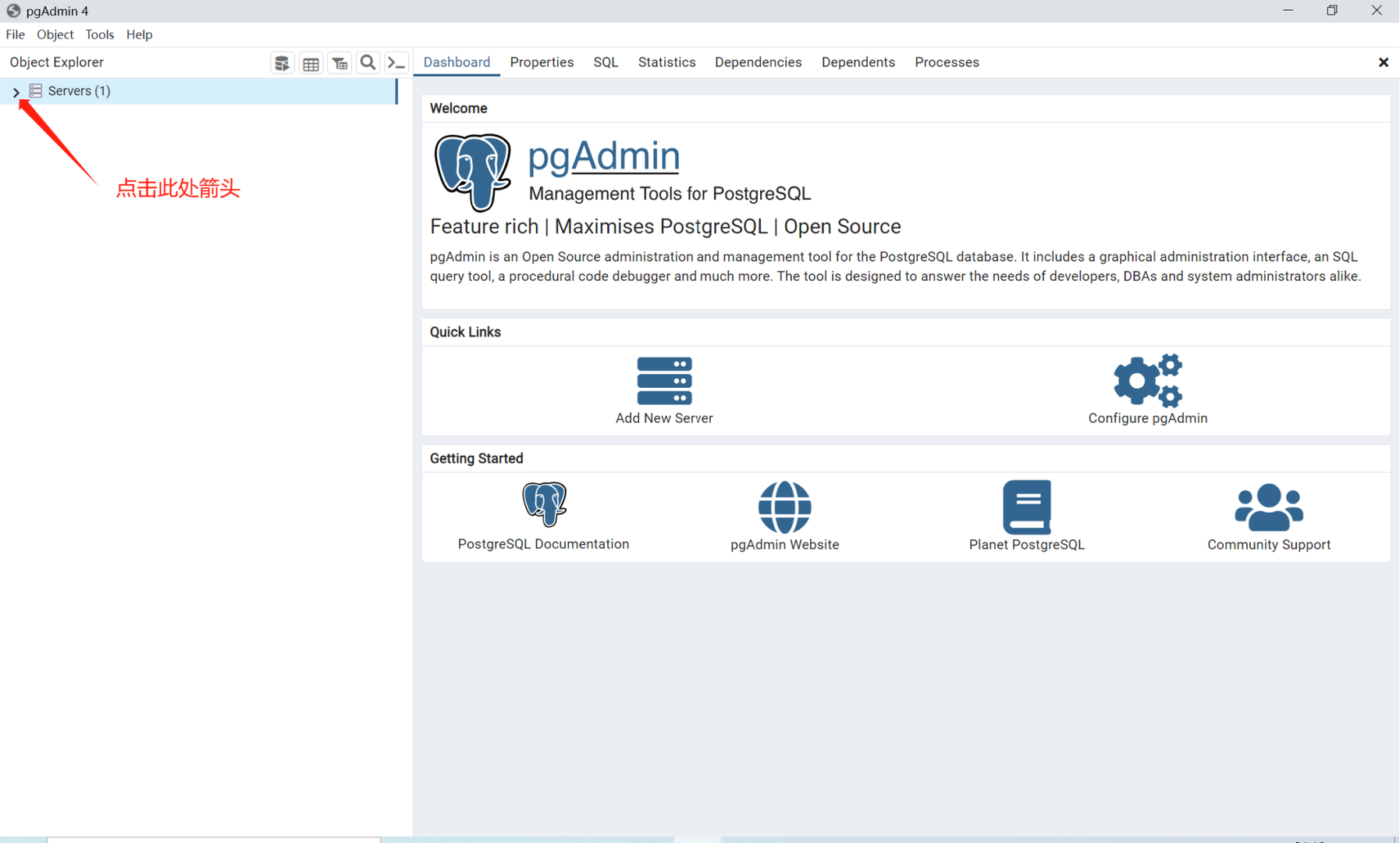Image resolution: width=1400 pixels, height=843 pixels.
Task: Restore down the pgAdmin 4 window
Action: (x=1332, y=11)
